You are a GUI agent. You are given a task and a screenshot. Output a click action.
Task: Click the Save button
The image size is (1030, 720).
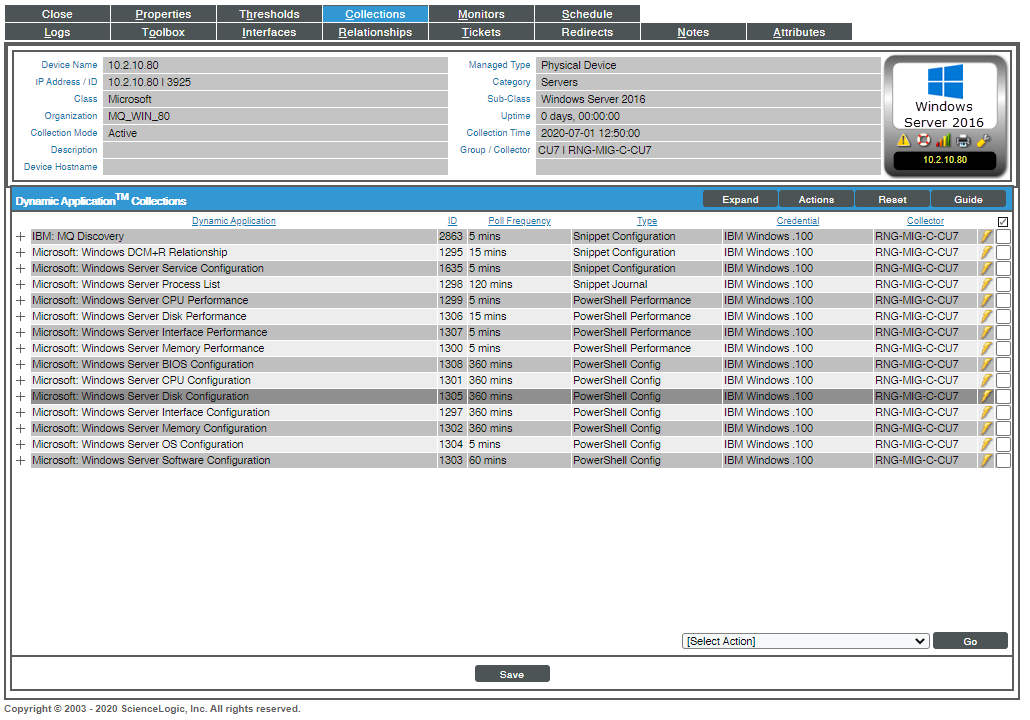(512, 673)
